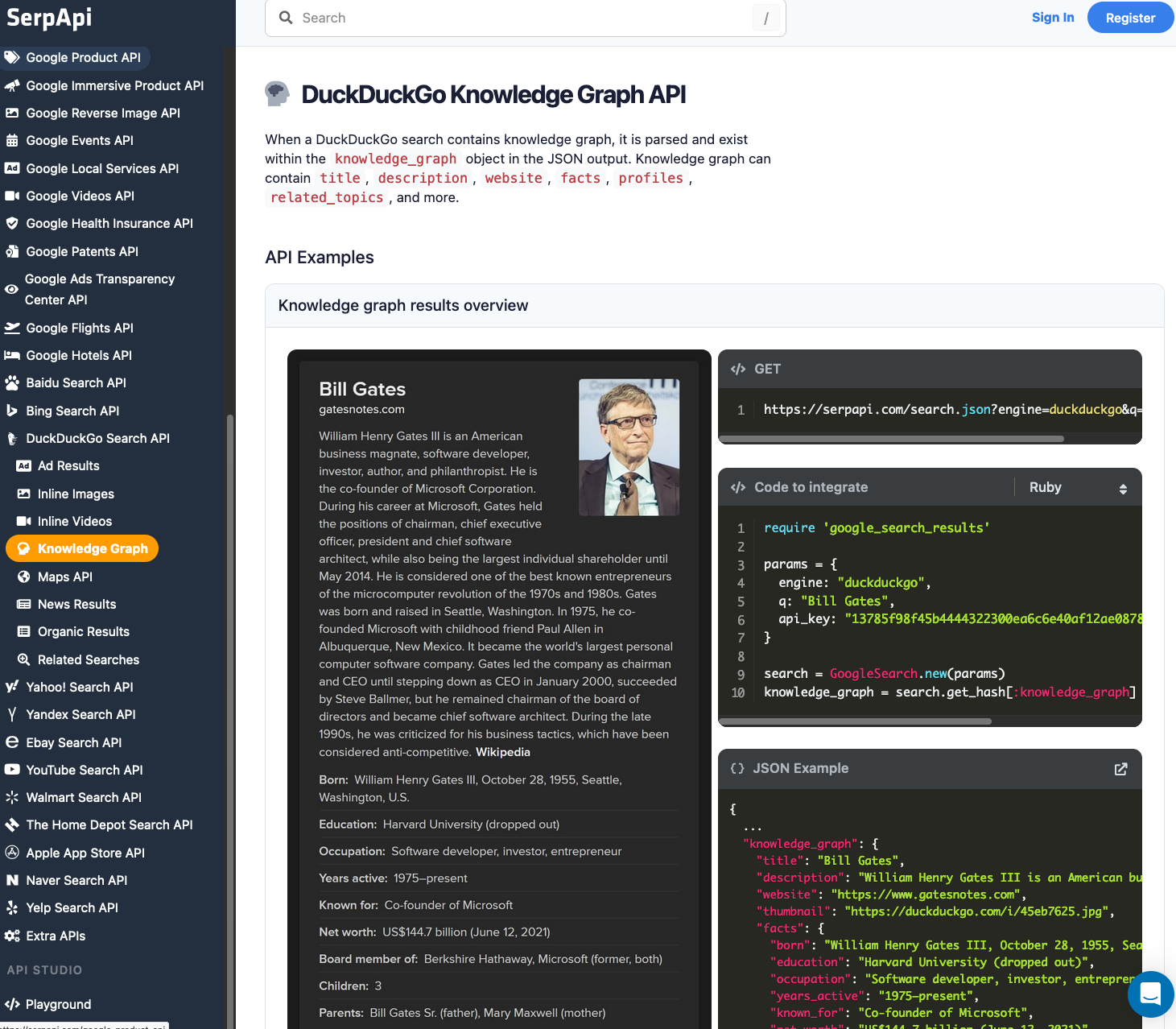
Task: Focus the Search input field
Action: (525, 18)
